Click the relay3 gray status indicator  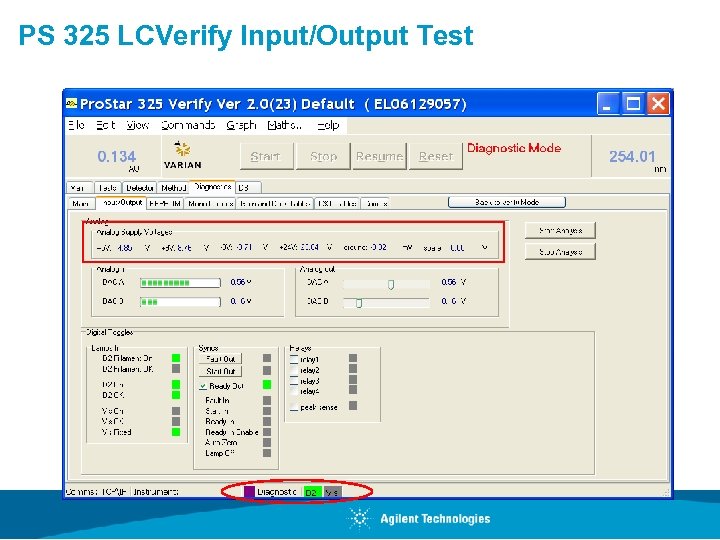353,380
